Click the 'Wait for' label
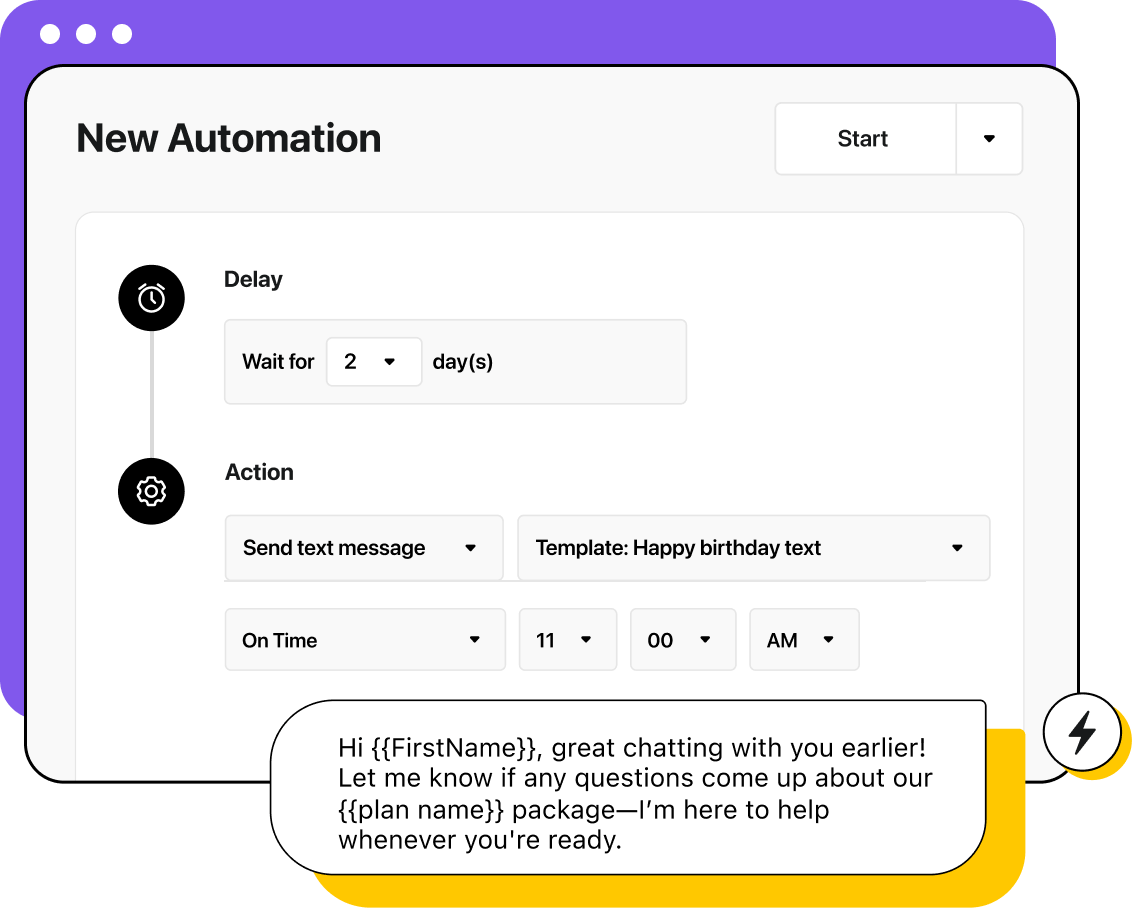This screenshot has width=1132, height=908. tap(278, 362)
